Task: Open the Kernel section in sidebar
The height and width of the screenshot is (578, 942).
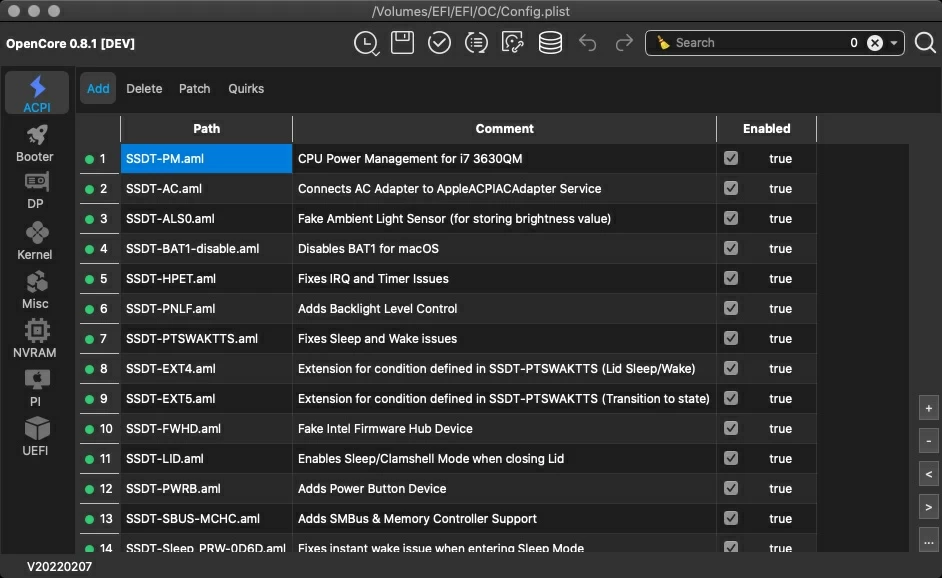Action: coord(35,241)
